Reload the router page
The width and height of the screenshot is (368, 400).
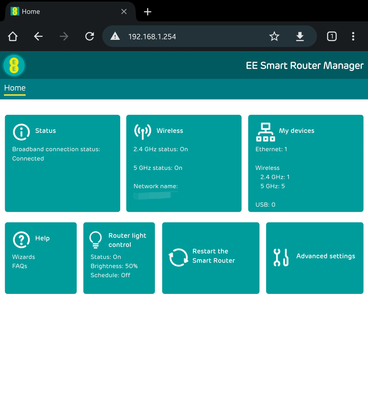[89, 36]
